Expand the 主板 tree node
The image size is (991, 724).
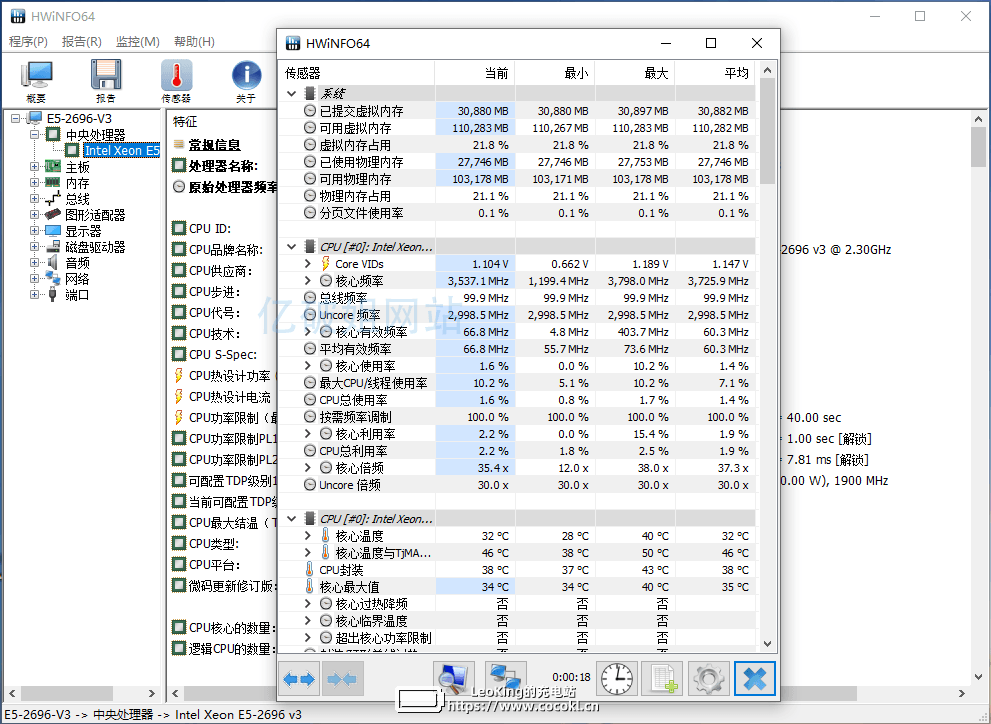[x=35, y=167]
